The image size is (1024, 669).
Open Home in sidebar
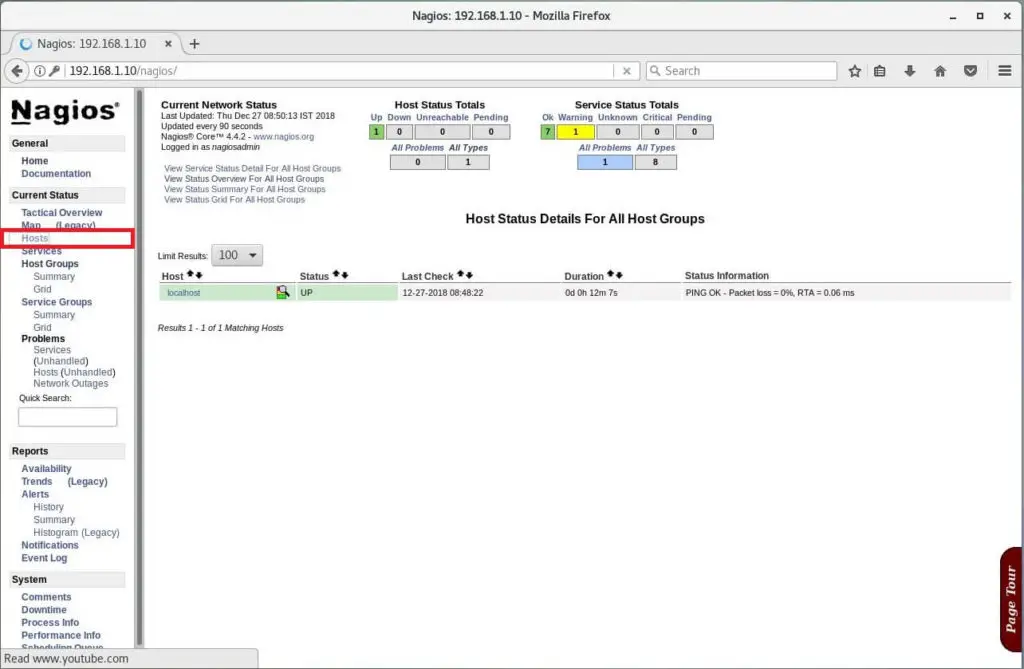pyautogui.click(x=35, y=161)
